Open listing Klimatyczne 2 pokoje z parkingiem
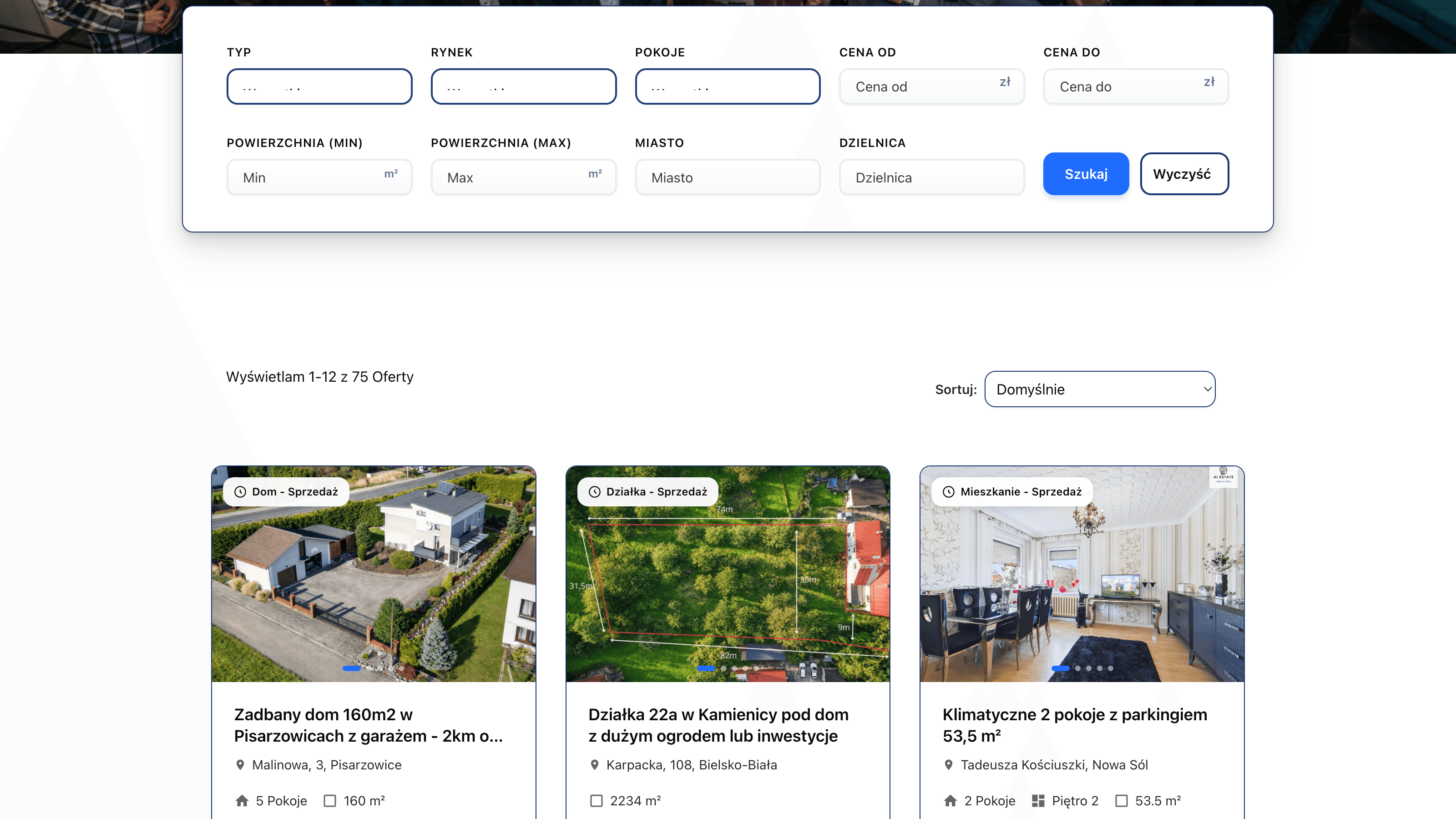Image resolution: width=1456 pixels, height=819 pixels. [1074, 725]
